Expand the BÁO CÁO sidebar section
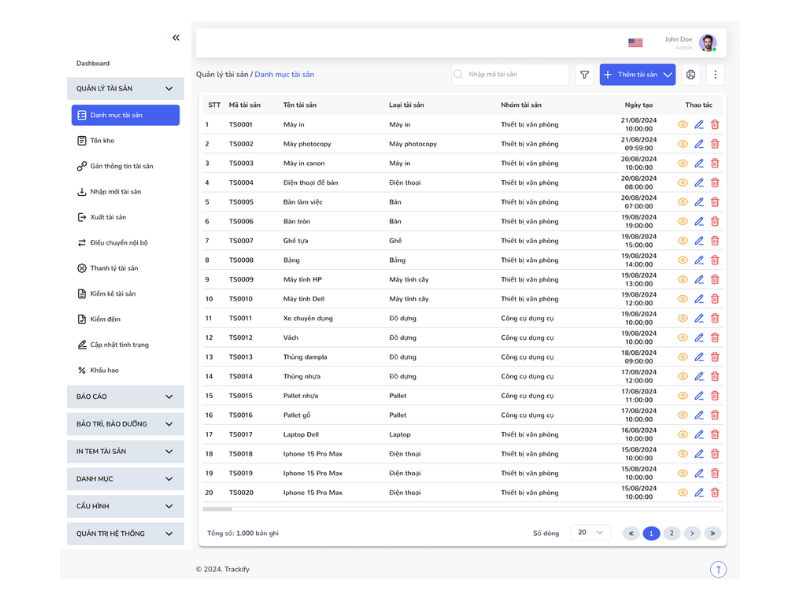This screenshot has height=600, width=800. pos(125,397)
